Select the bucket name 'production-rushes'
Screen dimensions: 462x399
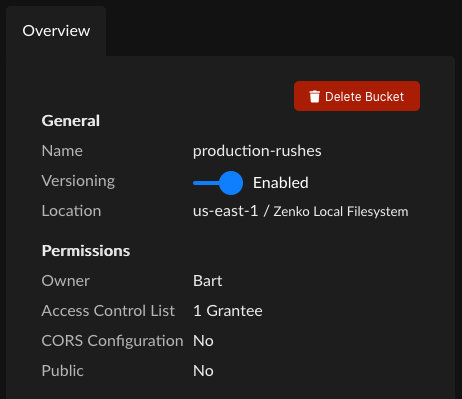coord(257,151)
